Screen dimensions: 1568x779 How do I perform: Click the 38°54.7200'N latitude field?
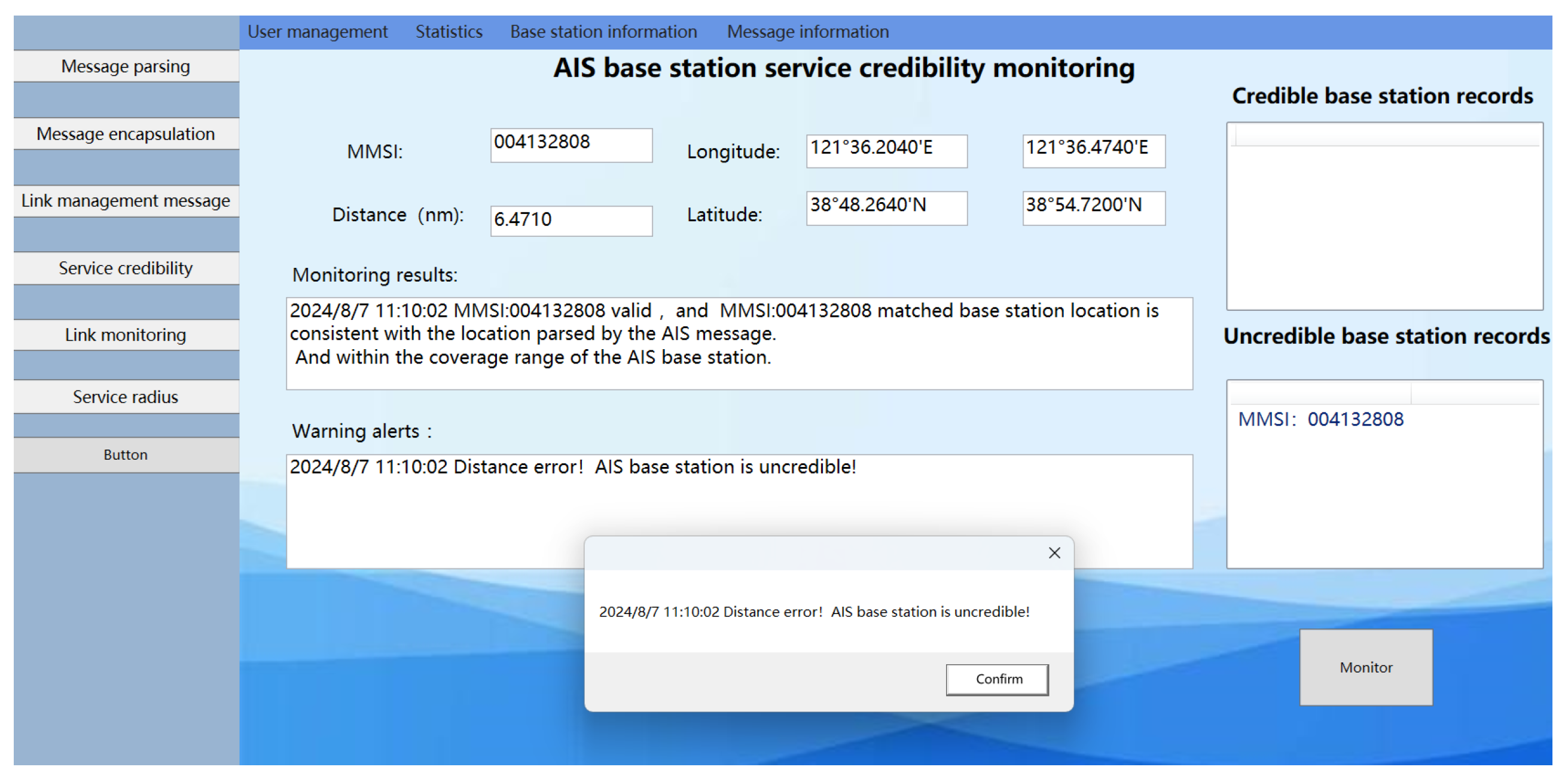tap(1093, 207)
